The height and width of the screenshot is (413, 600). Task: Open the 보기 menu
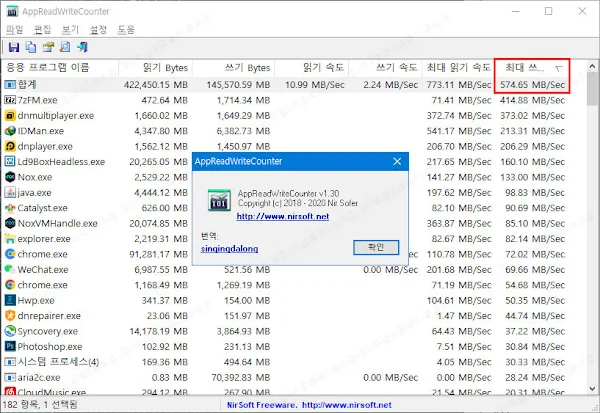[70, 29]
